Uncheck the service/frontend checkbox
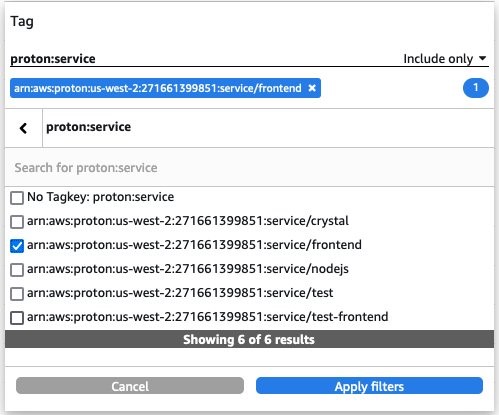Viewport: 499px width, 415px height. point(17,246)
